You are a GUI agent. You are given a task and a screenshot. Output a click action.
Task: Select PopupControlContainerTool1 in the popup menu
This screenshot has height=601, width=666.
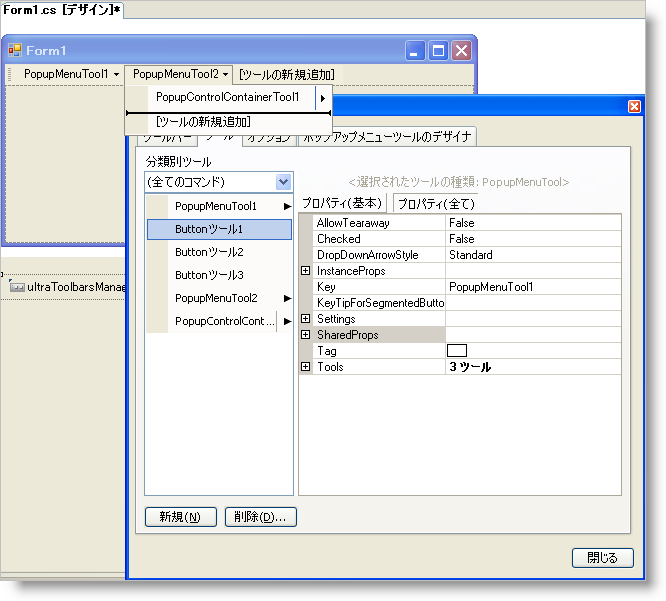point(227,97)
